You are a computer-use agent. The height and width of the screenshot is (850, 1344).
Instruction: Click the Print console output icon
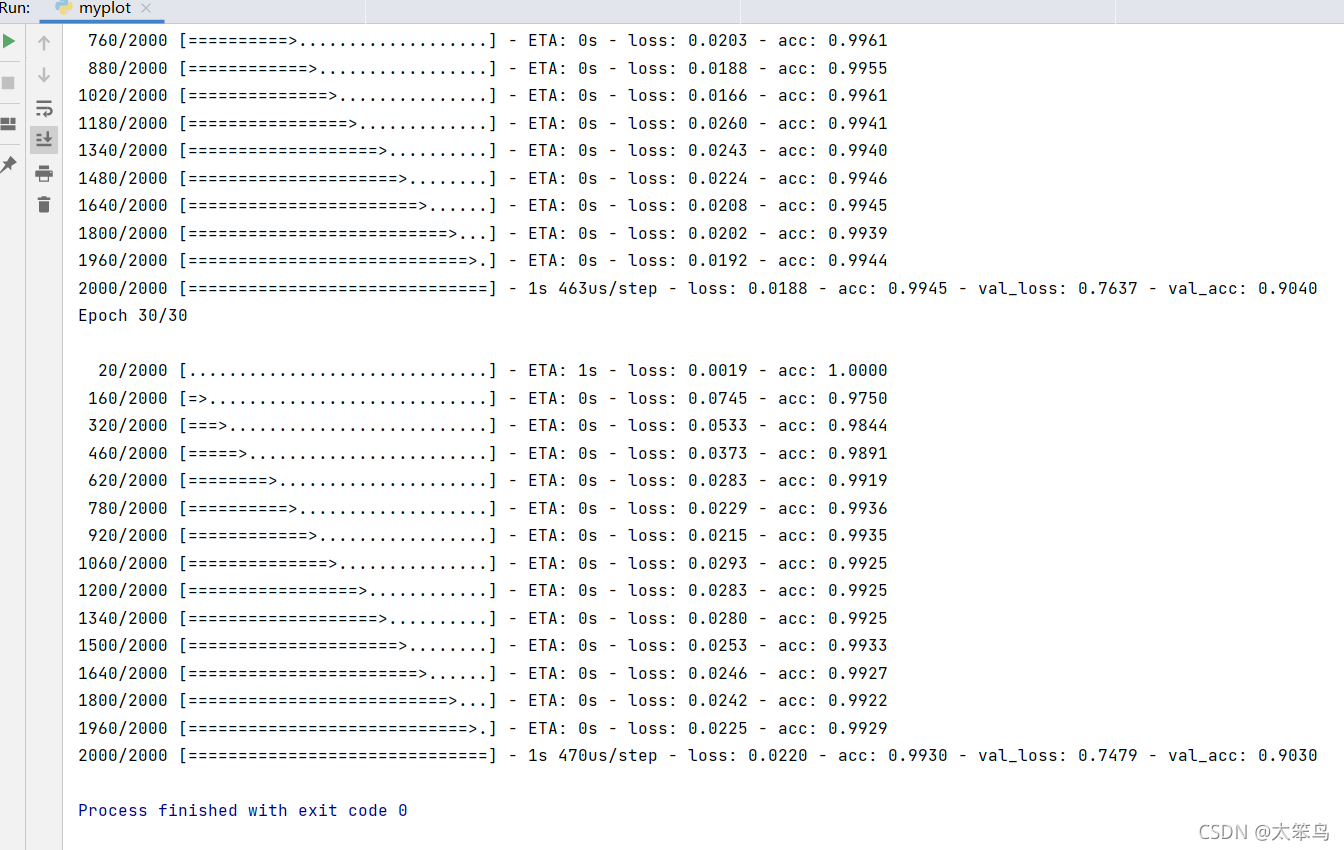pos(44,173)
